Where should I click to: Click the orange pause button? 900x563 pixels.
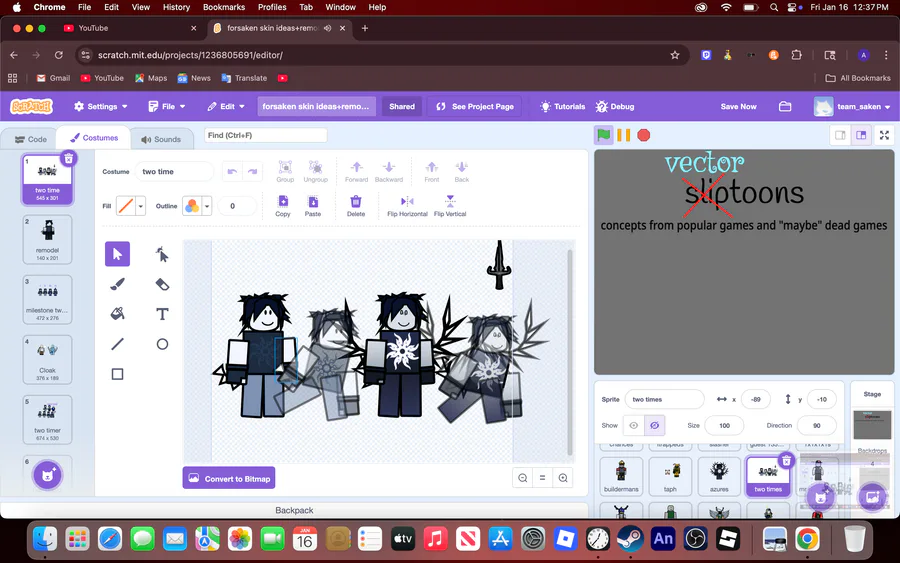pos(623,135)
